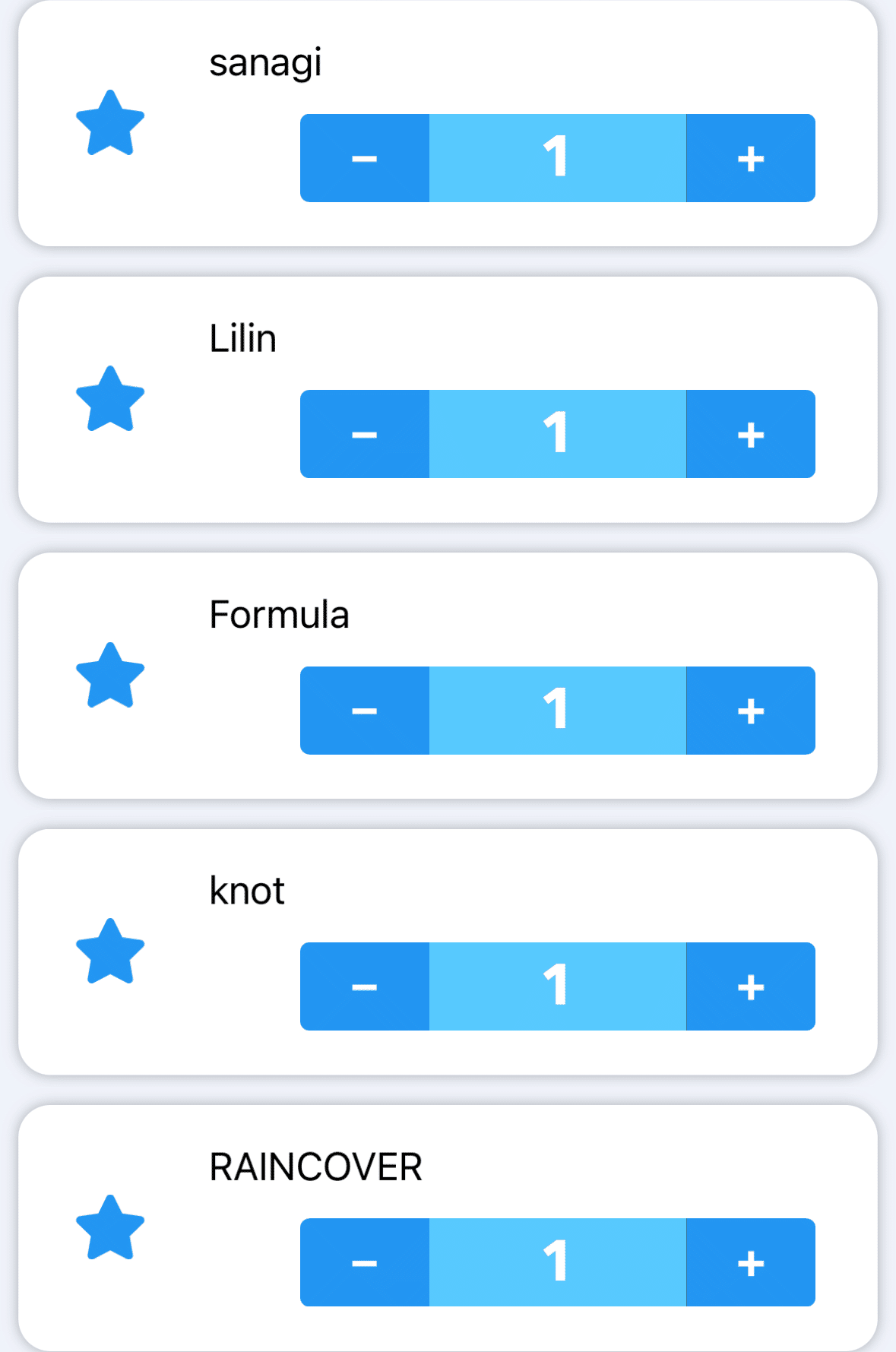Increase the sanagi count with plus

[751, 158]
